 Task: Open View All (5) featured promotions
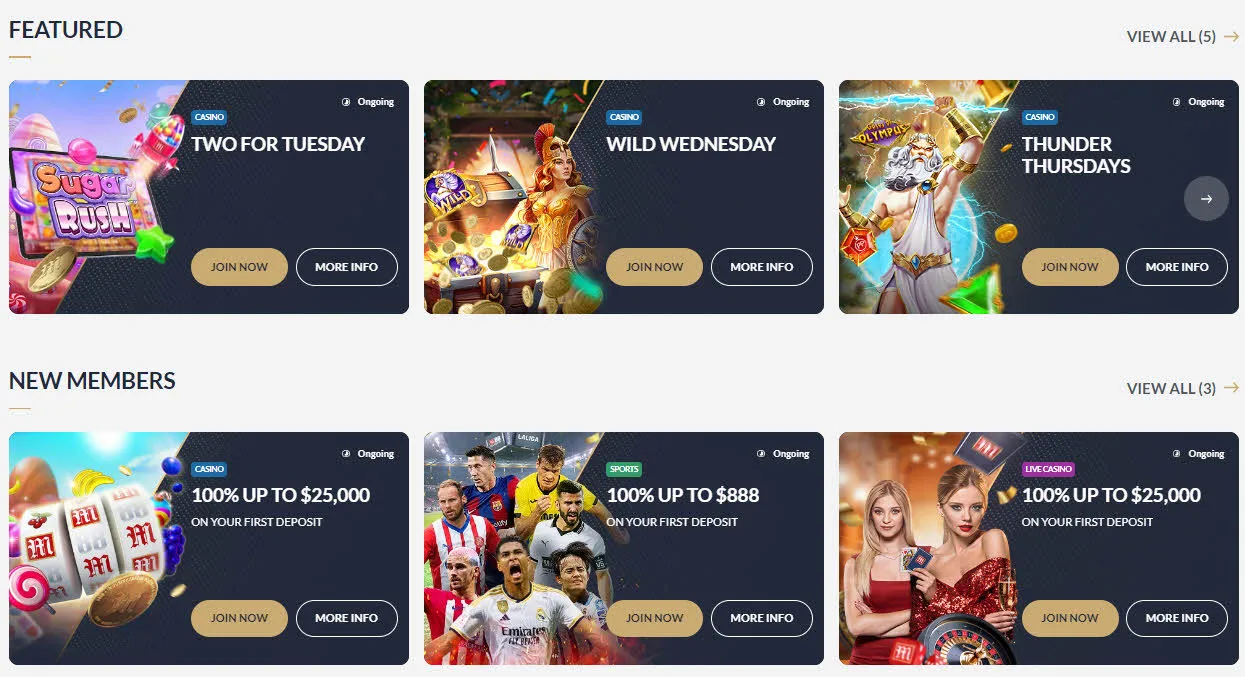[1171, 36]
